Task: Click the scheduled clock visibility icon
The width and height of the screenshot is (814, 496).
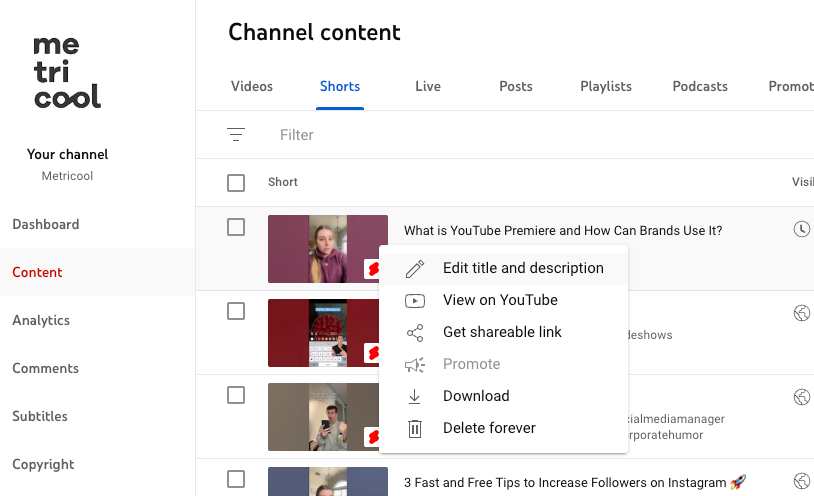Action: pyautogui.click(x=802, y=229)
